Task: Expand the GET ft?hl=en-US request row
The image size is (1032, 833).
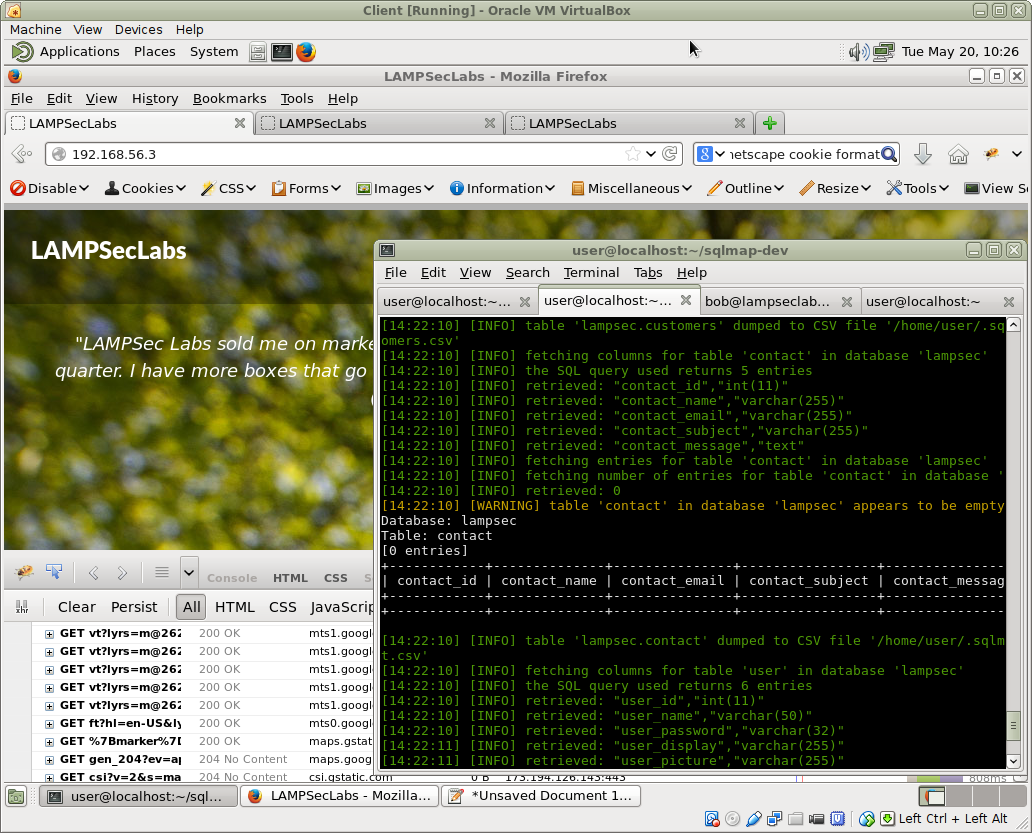Action: coord(49,724)
